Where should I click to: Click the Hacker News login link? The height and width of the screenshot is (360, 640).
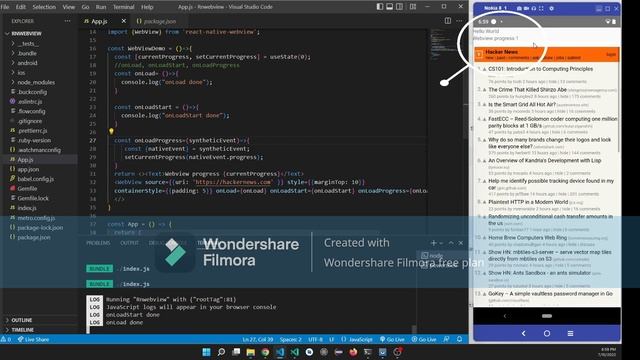click(611, 54)
